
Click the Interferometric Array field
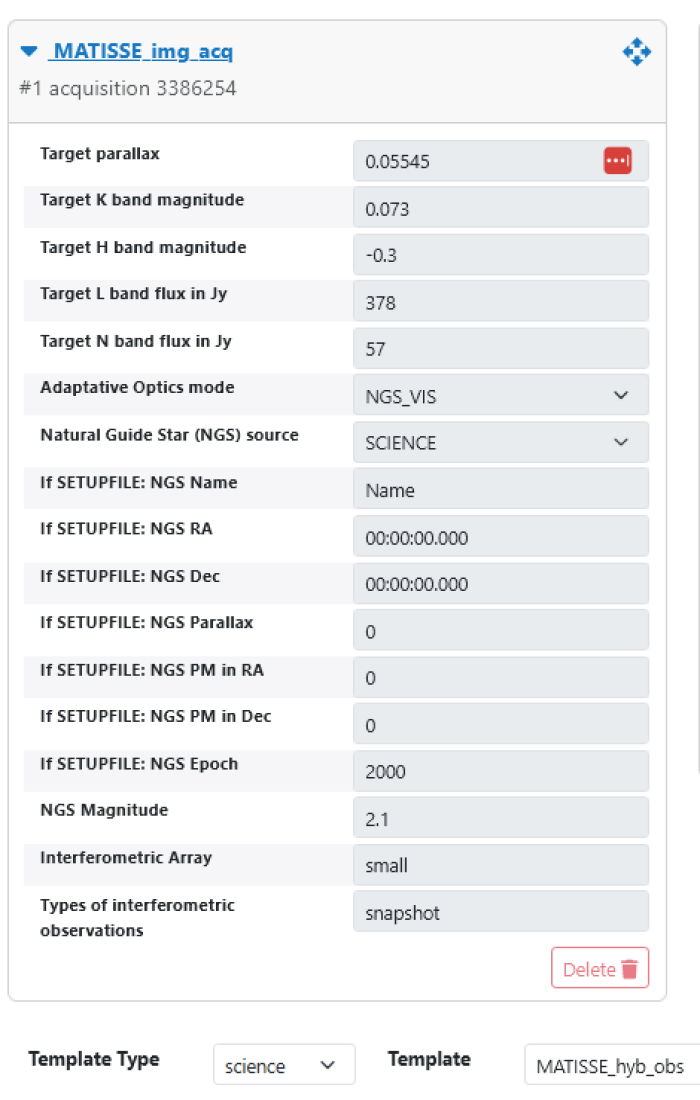tap(500, 865)
